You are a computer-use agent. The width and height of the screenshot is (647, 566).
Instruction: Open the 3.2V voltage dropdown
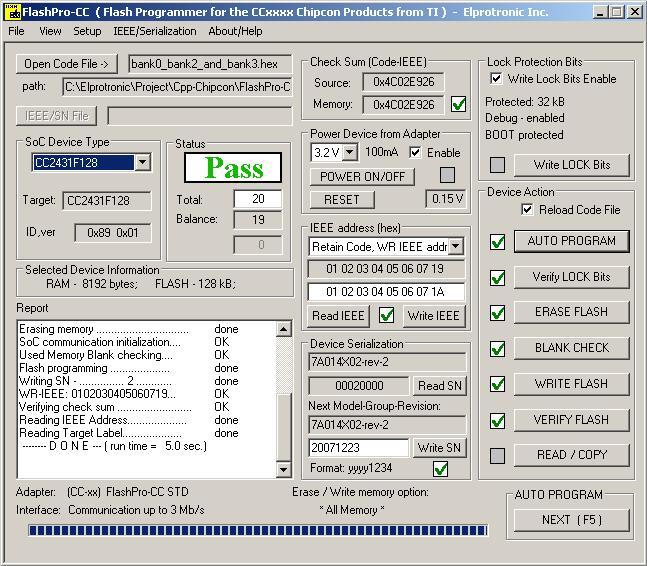(x=350, y=152)
